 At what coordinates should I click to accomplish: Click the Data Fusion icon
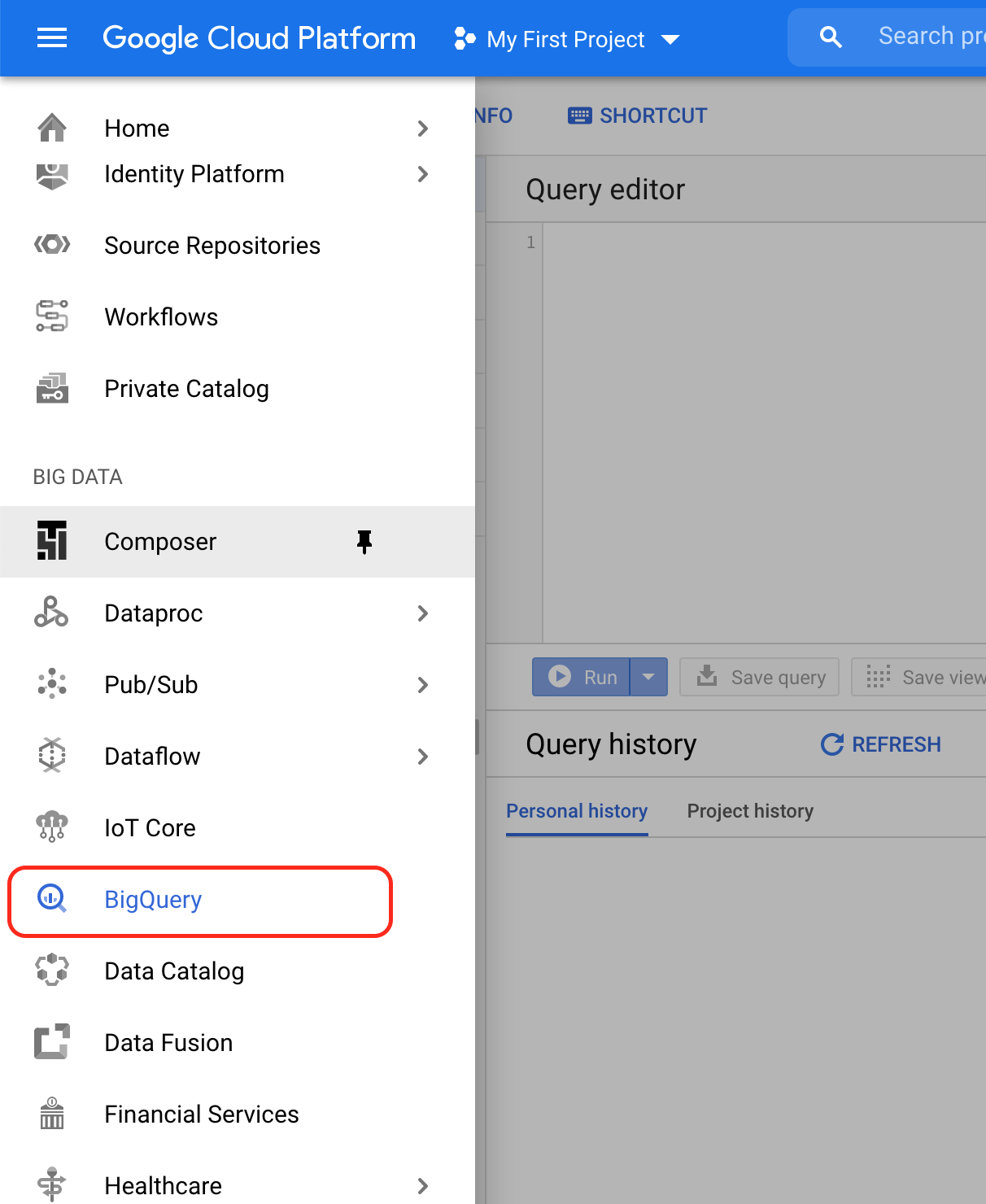click(x=52, y=1042)
